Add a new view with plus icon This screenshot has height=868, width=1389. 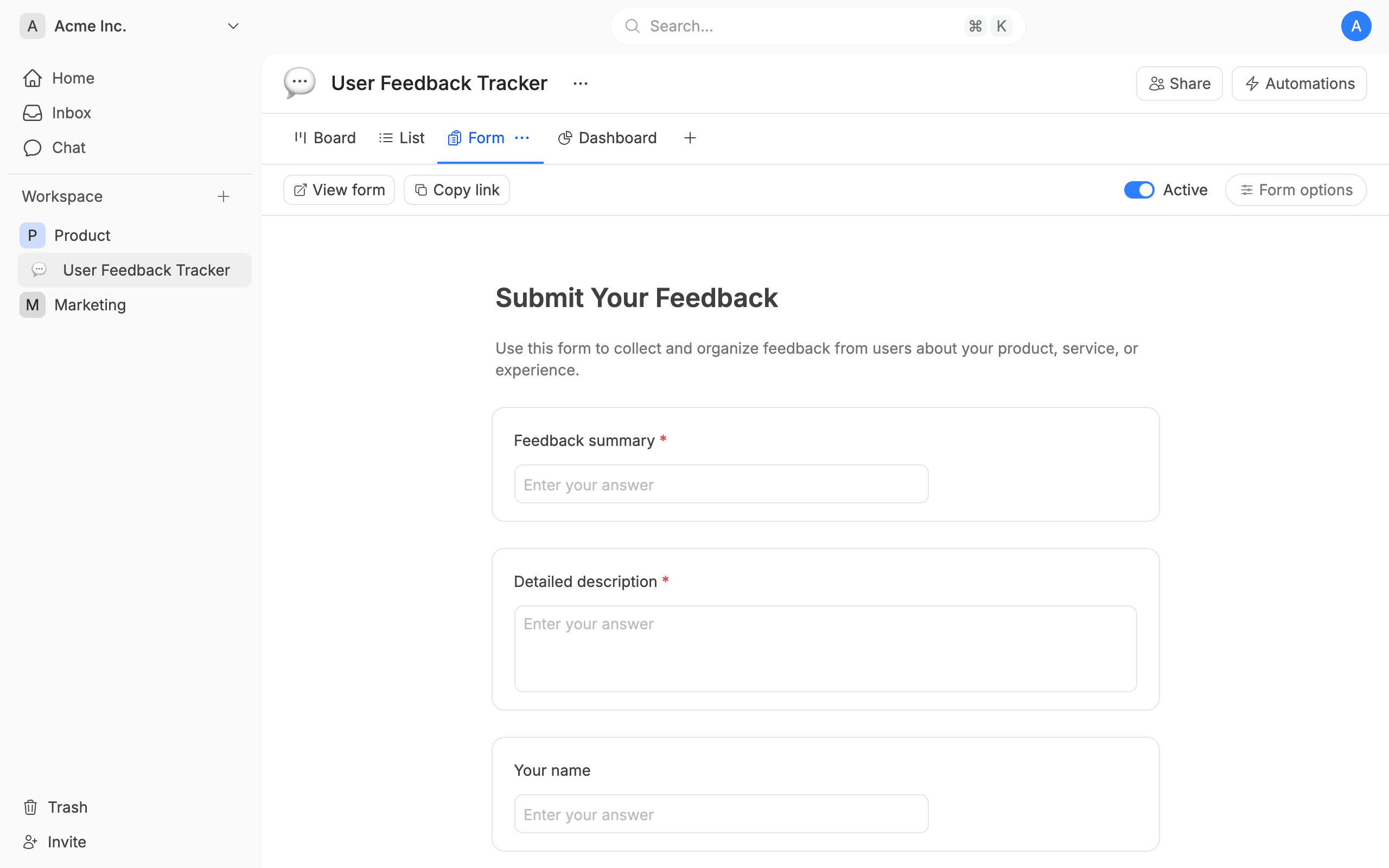click(x=690, y=138)
